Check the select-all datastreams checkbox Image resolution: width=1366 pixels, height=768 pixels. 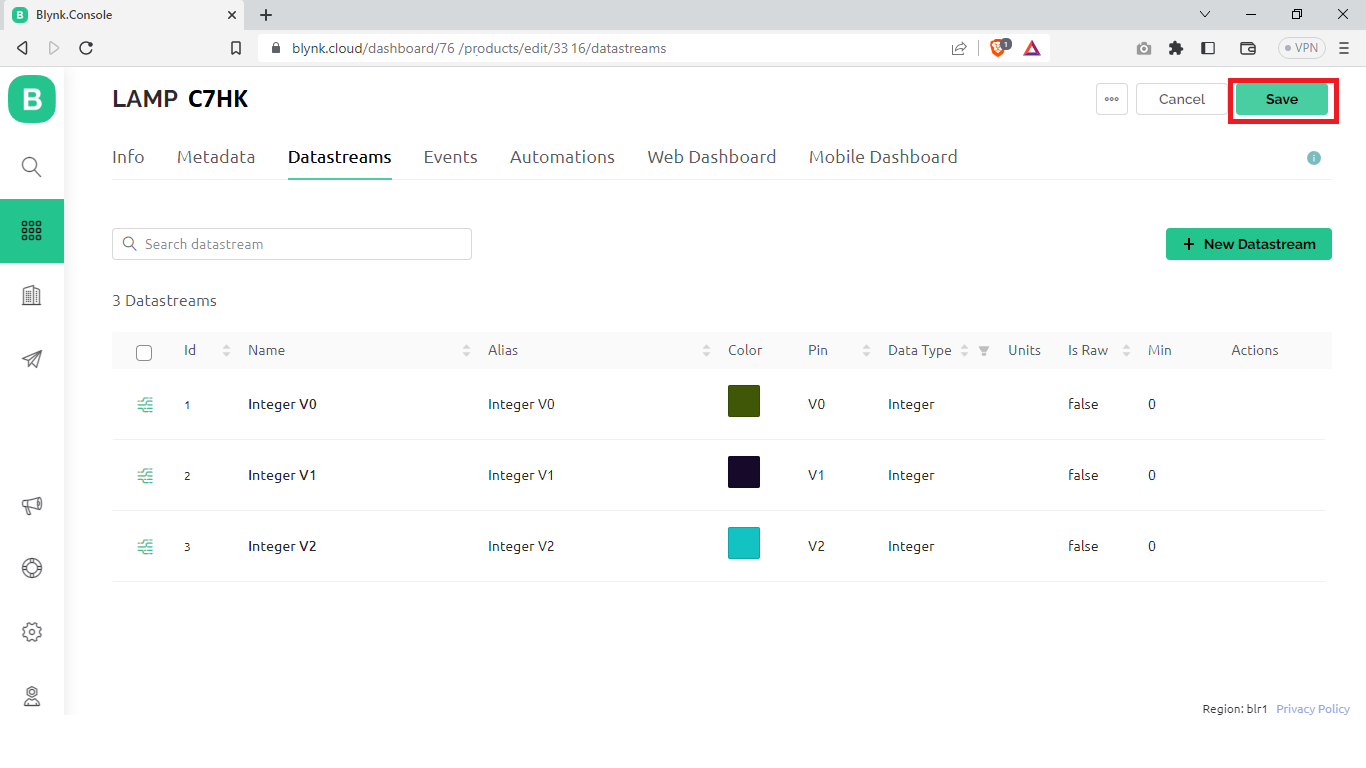(144, 352)
